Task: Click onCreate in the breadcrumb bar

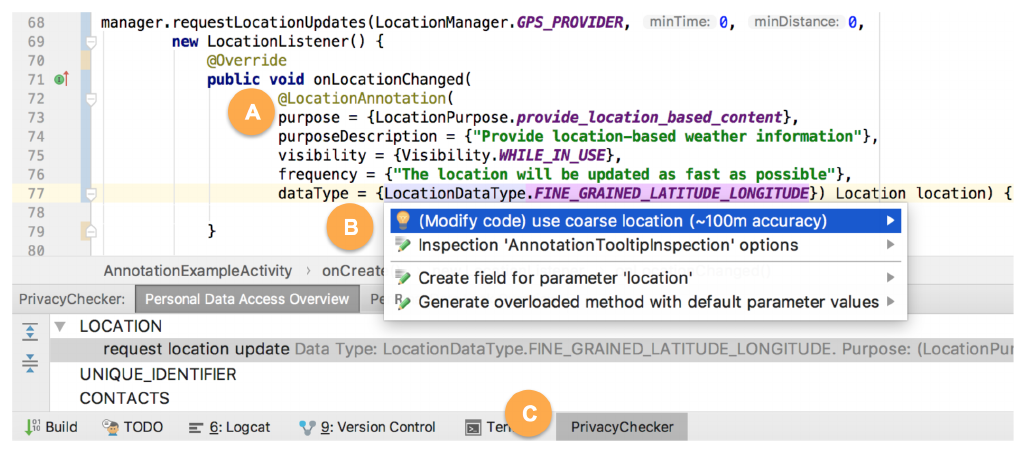Action: [x=353, y=271]
